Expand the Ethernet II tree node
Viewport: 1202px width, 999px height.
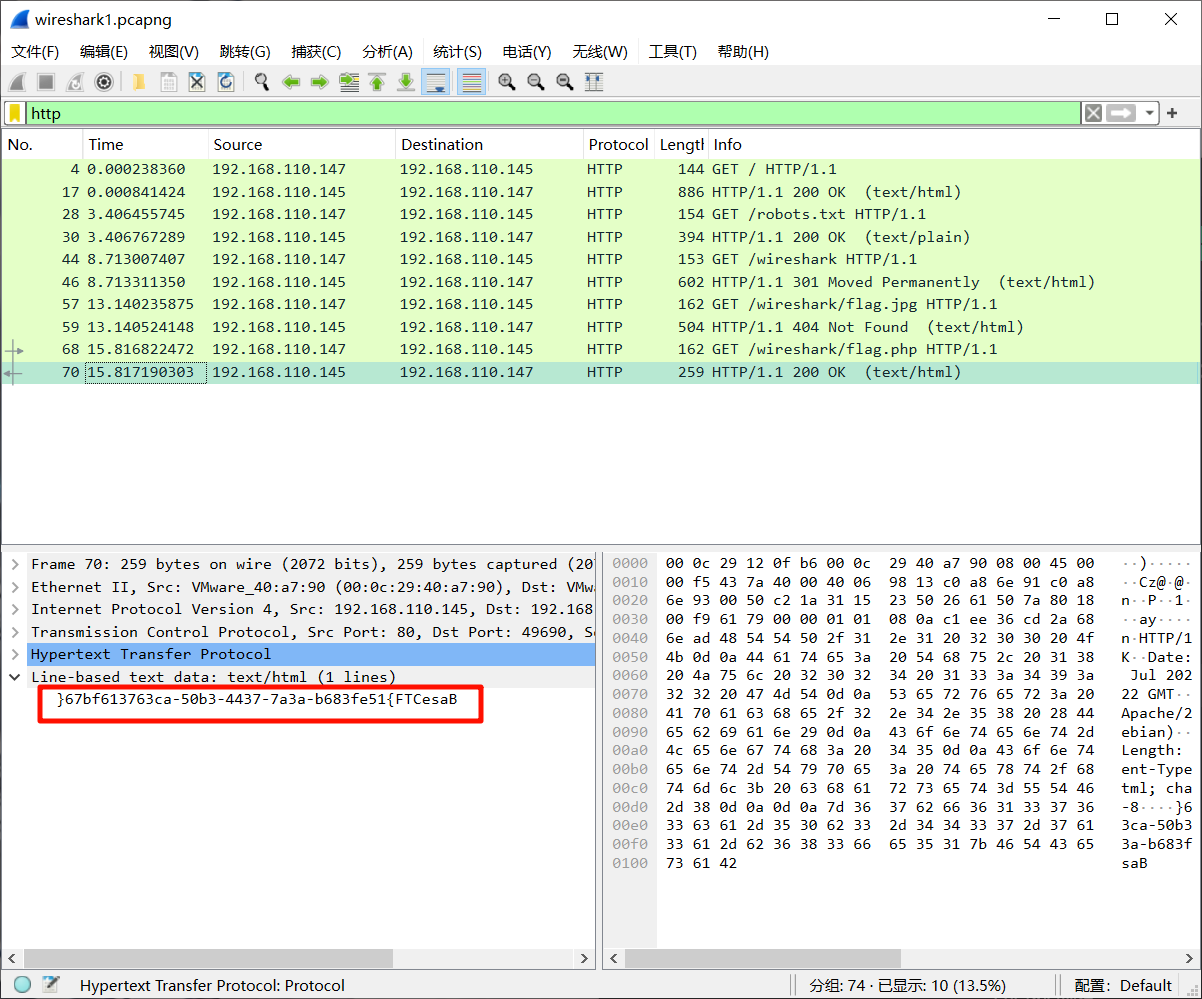[x=15, y=588]
